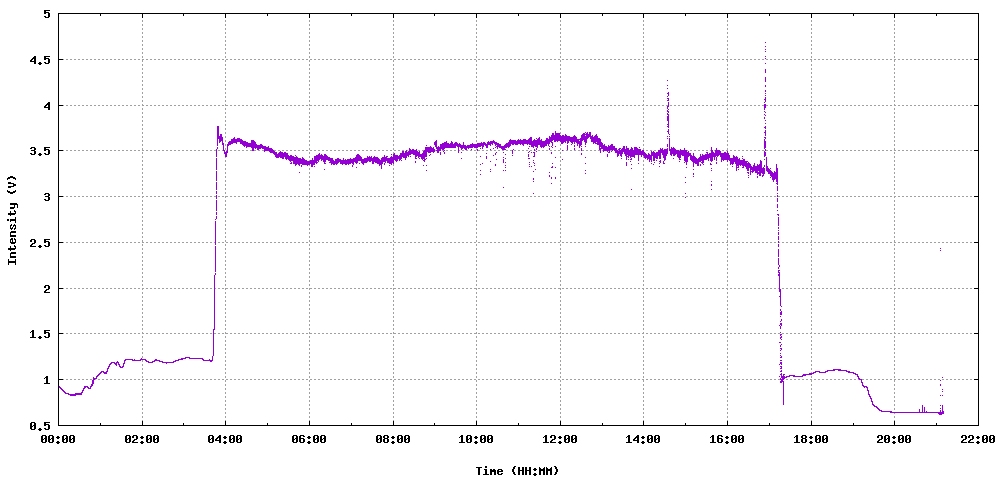Click the x-axis label "10:00"
Image resolution: width=1000 pixels, height=480 pixels.
tap(476, 439)
